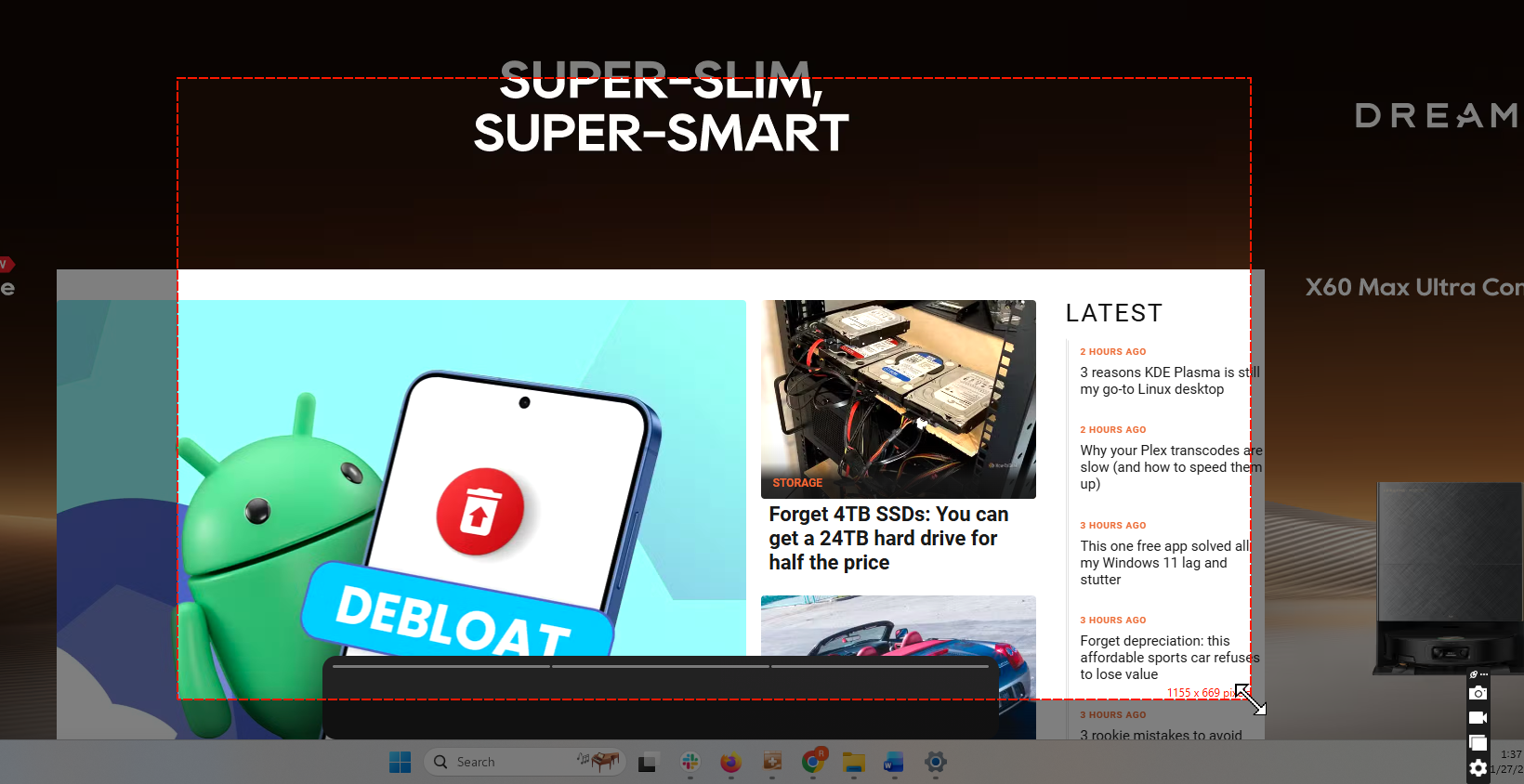Open capture history via the stacked windows icon
The height and width of the screenshot is (784, 1524).
(1478, 742)
